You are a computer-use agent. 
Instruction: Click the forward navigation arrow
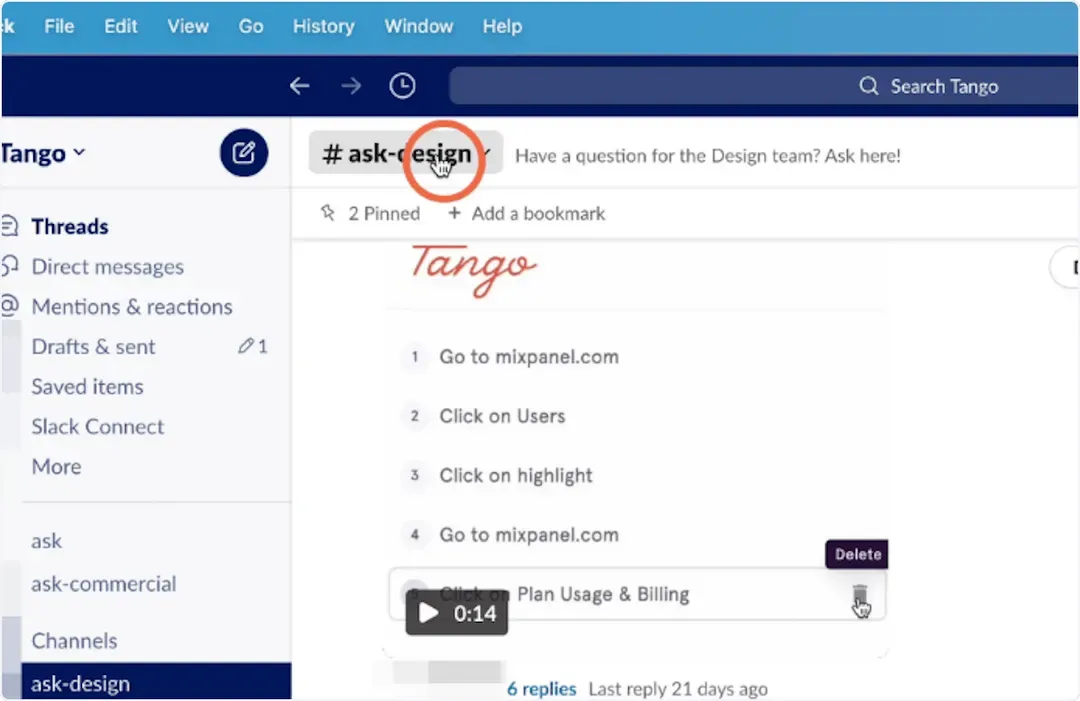click(351, 86)
